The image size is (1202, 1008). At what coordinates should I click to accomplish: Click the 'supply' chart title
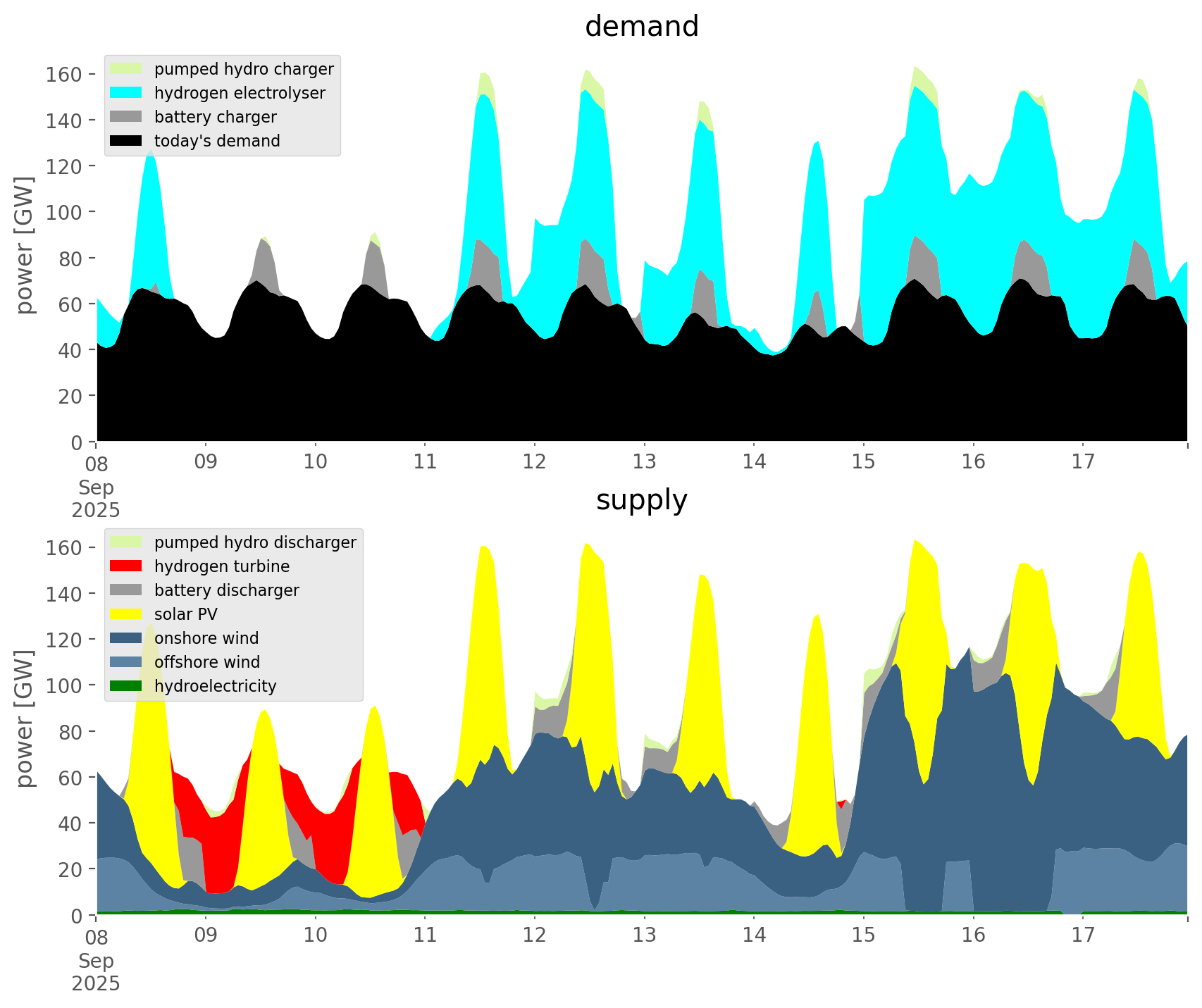(x=641, y=500)
